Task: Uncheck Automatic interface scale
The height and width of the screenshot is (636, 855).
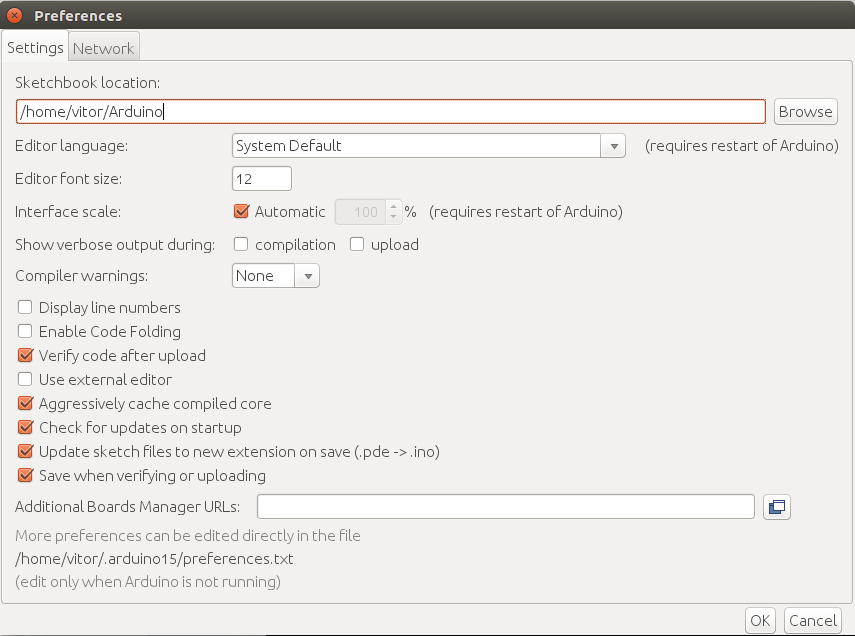Action: pos(241,212)
